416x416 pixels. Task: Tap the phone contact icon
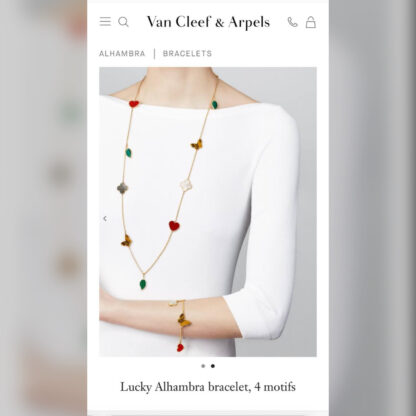(x=292, y=22)
